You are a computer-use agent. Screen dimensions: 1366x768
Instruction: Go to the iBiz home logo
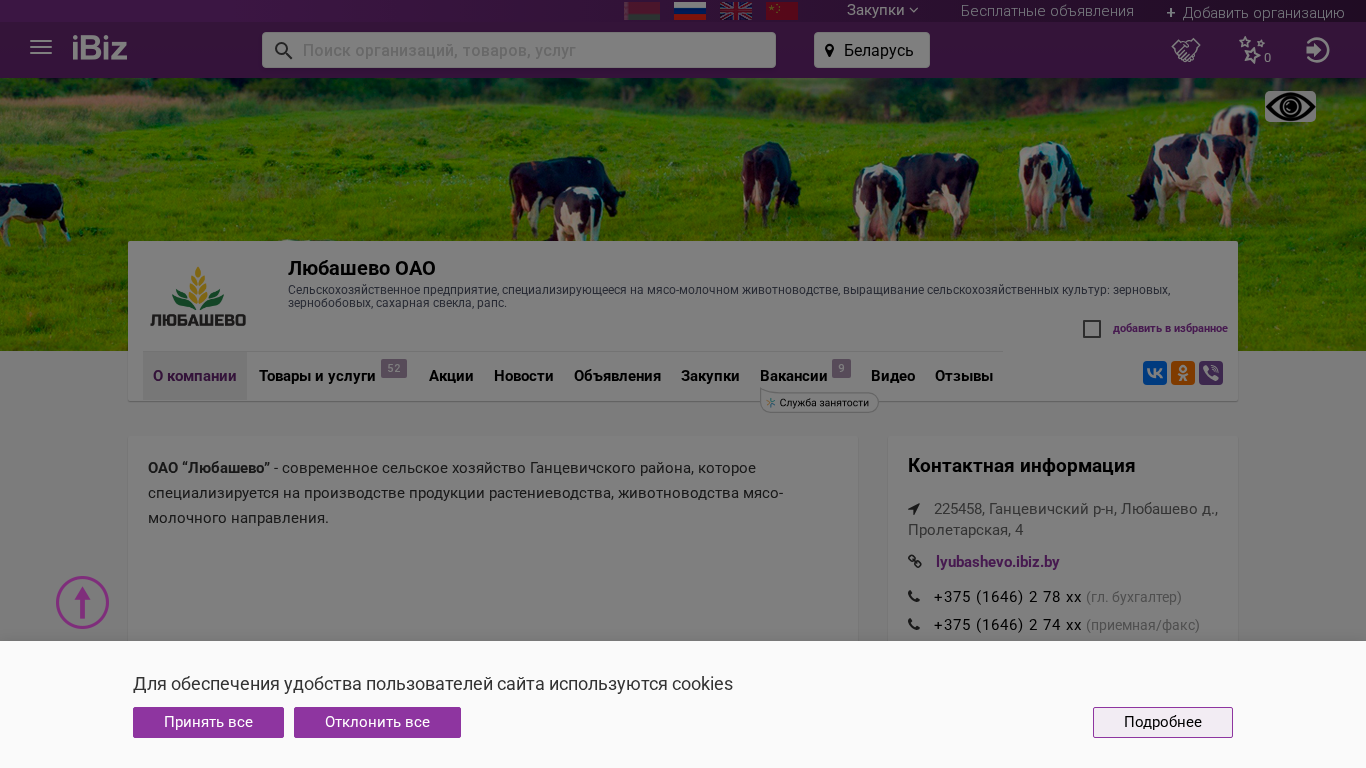click(x=100, y=48)
